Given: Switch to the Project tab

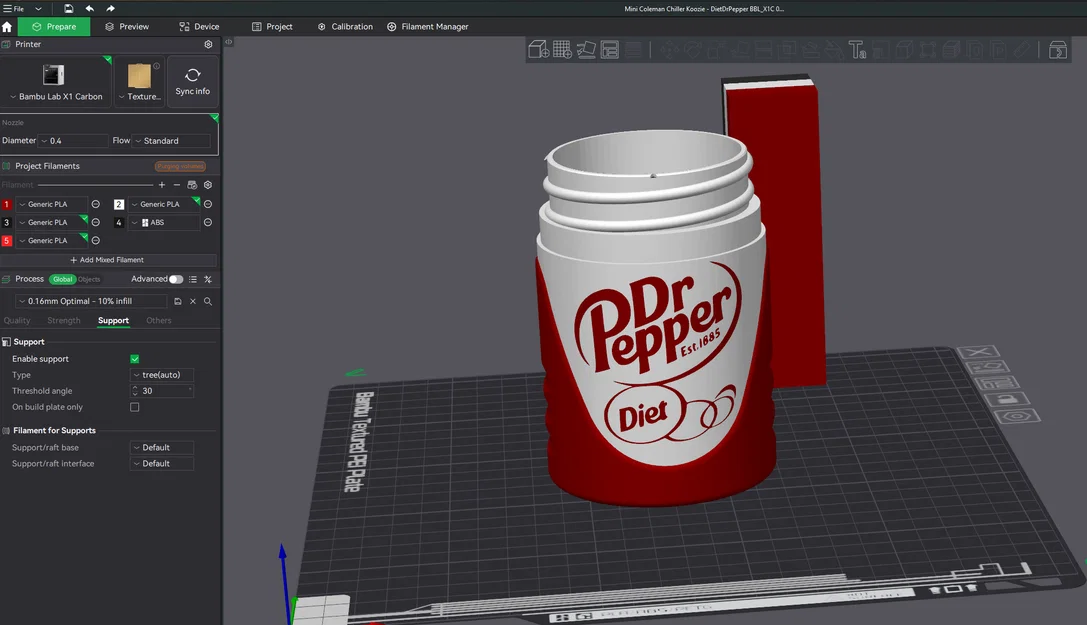Looking at the screenshot, I should 272,26.
